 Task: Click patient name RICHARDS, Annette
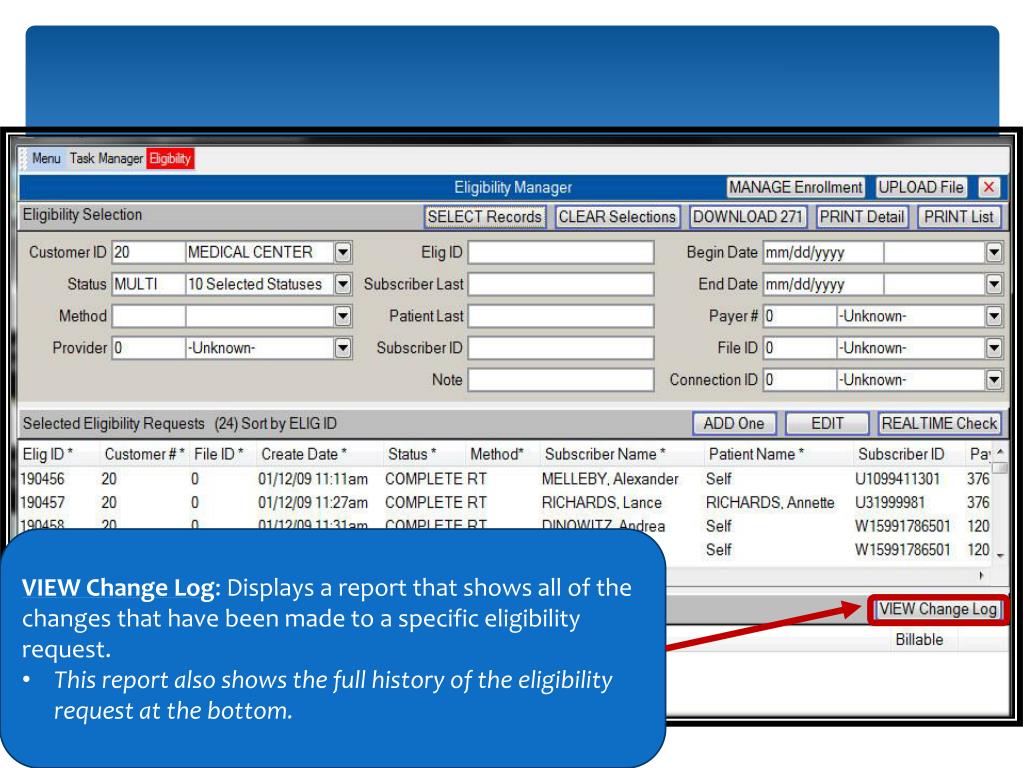click(x=770, y=503)
